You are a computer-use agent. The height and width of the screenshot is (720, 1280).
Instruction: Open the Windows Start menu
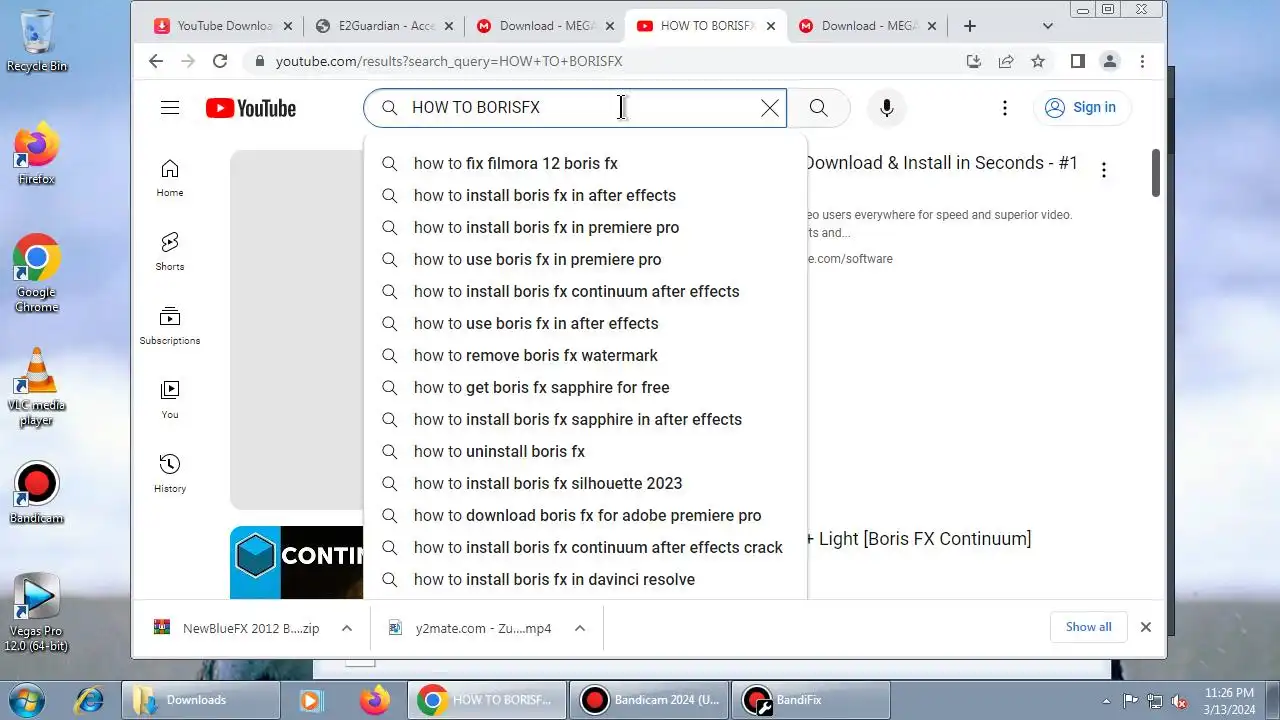(x=25, y=700)
